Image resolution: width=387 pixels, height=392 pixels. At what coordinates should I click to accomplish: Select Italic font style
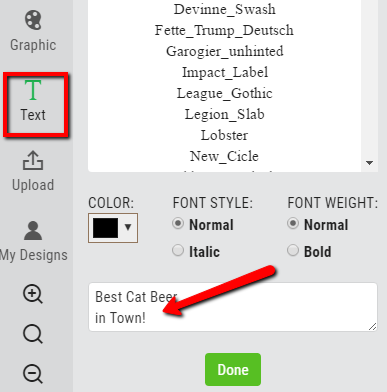pos(178,250)
